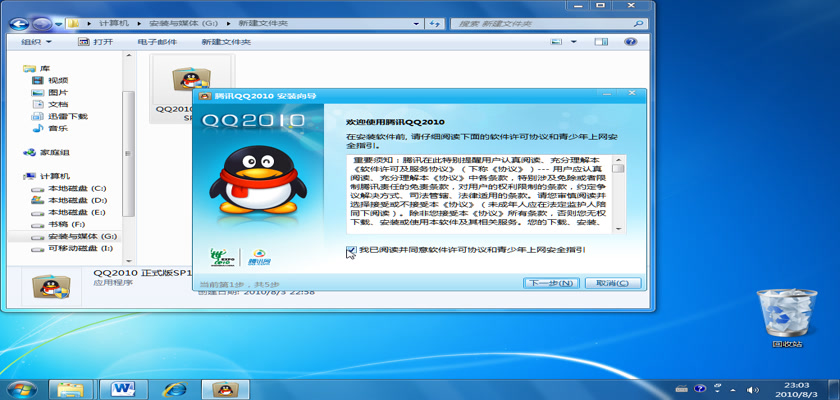Open Internet Explorer from the taskbar

click(174, 387)
